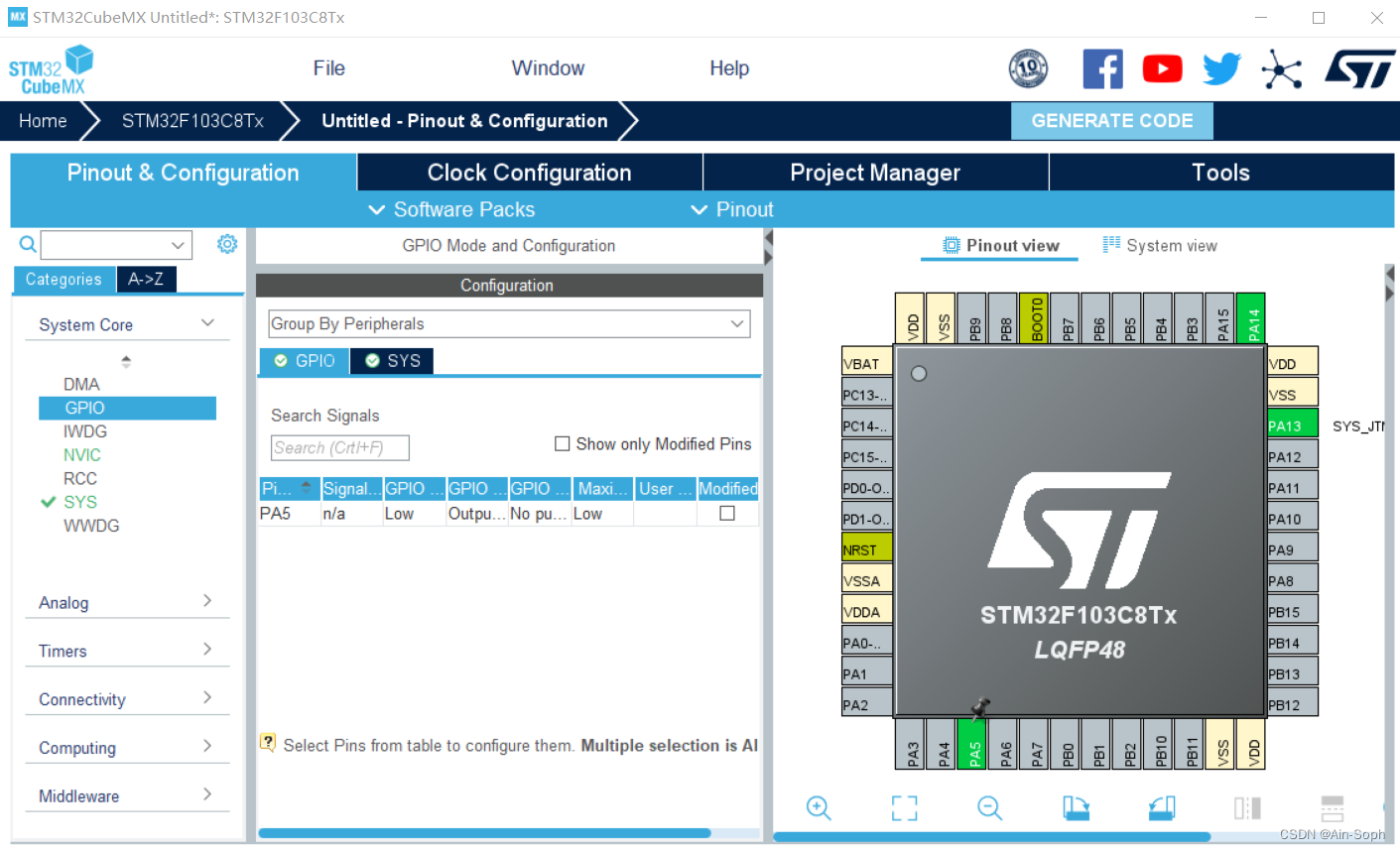Sort the list with the up-down arrows

[x=126, y=361]
